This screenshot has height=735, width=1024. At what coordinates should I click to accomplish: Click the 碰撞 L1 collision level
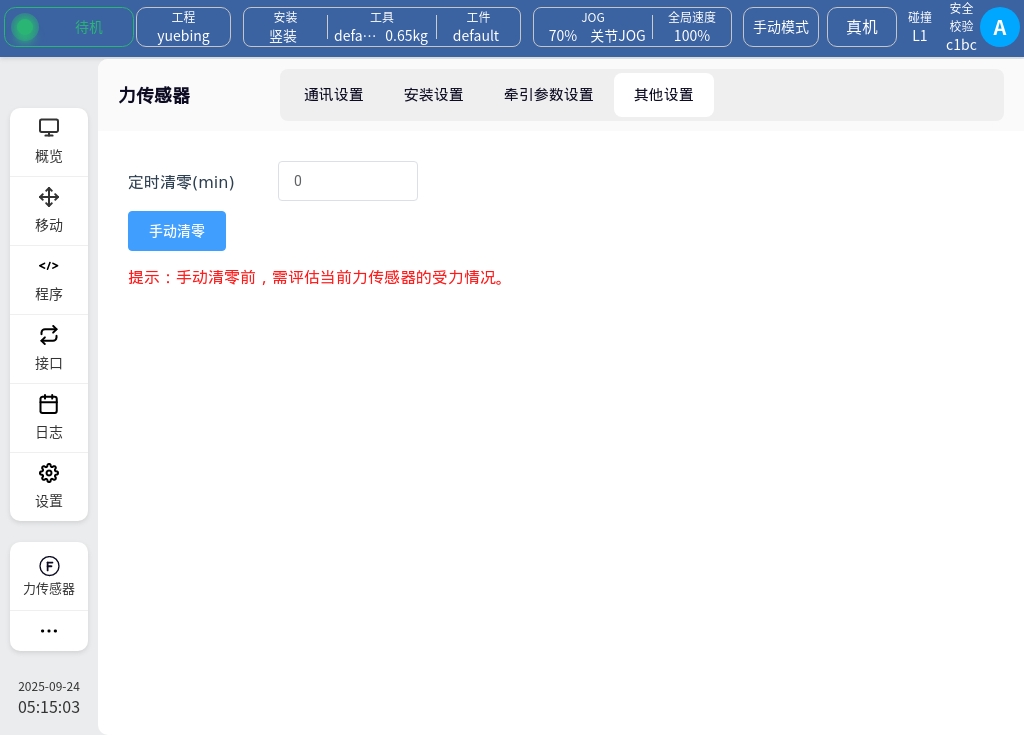pos(920,27)
